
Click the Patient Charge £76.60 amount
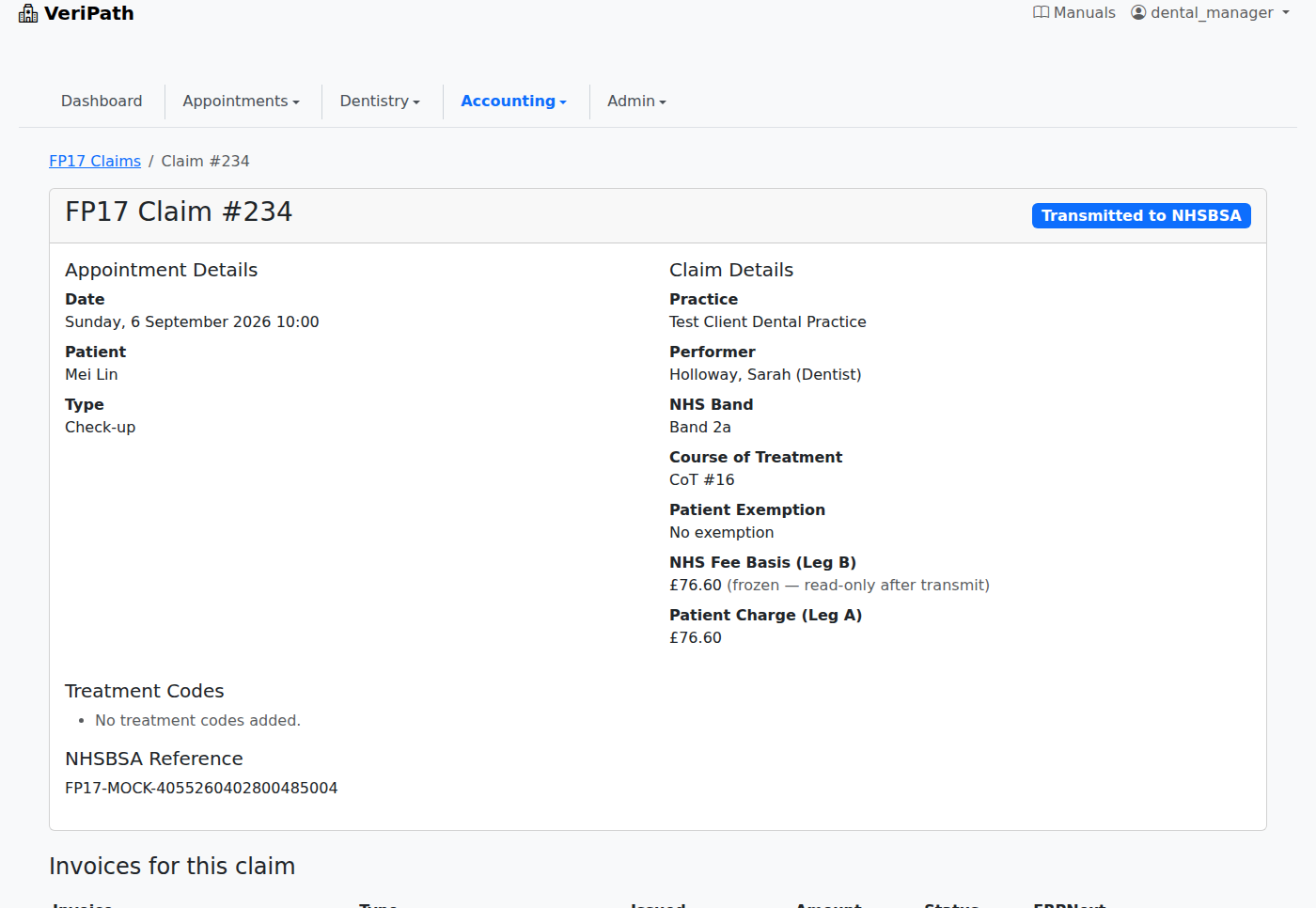point(696,637)
